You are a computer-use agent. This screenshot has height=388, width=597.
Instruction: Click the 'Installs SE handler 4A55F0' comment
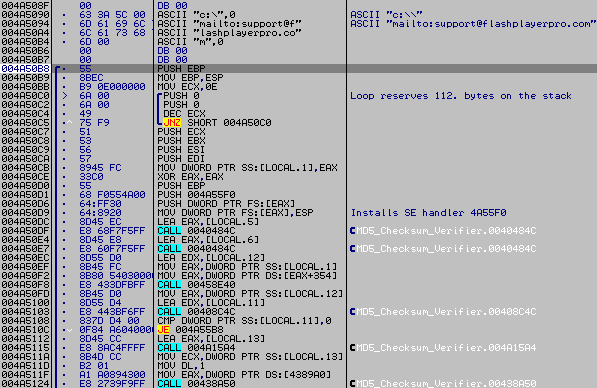pyautogui.click(x=428, y=213)
